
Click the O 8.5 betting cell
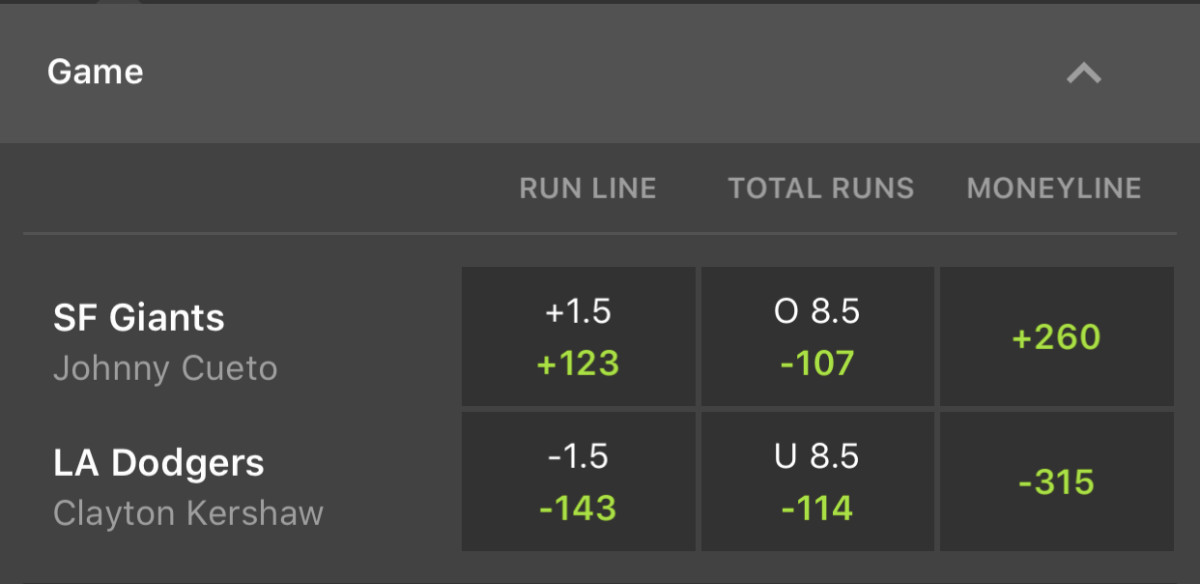tap(818, 311)
